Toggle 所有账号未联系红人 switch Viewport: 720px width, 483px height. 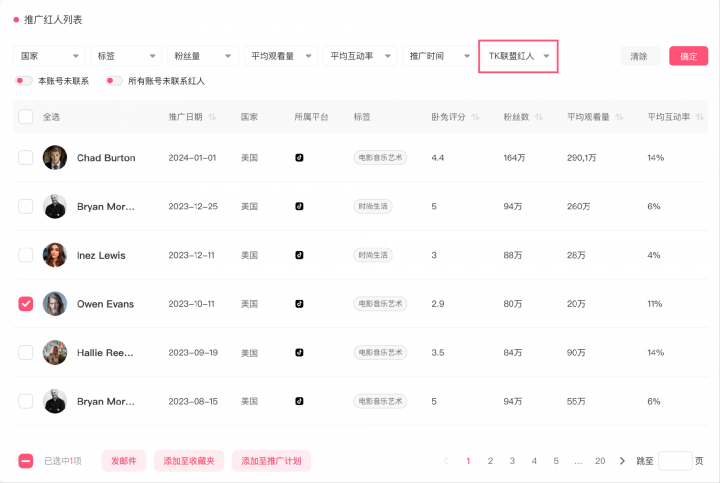[114, 81]
